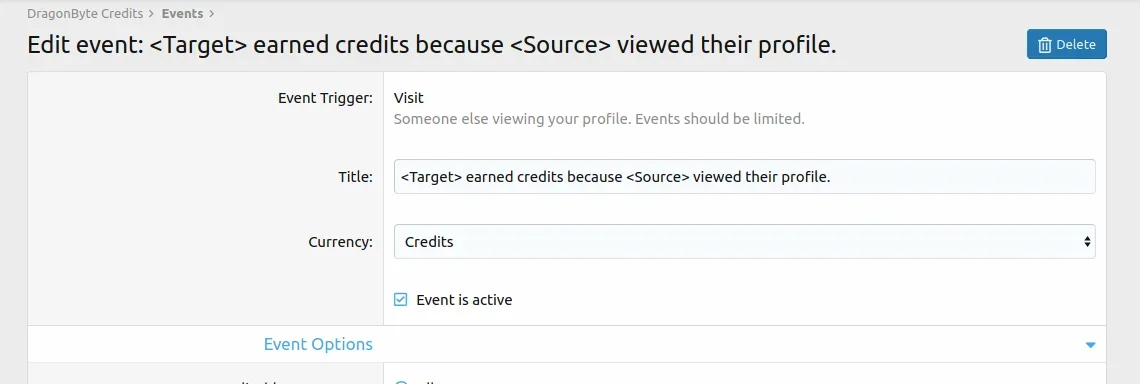This screenshot has height=384, width=1140.
Task: Click the up-down arrows on Currency select
Action: (1087, 241)
